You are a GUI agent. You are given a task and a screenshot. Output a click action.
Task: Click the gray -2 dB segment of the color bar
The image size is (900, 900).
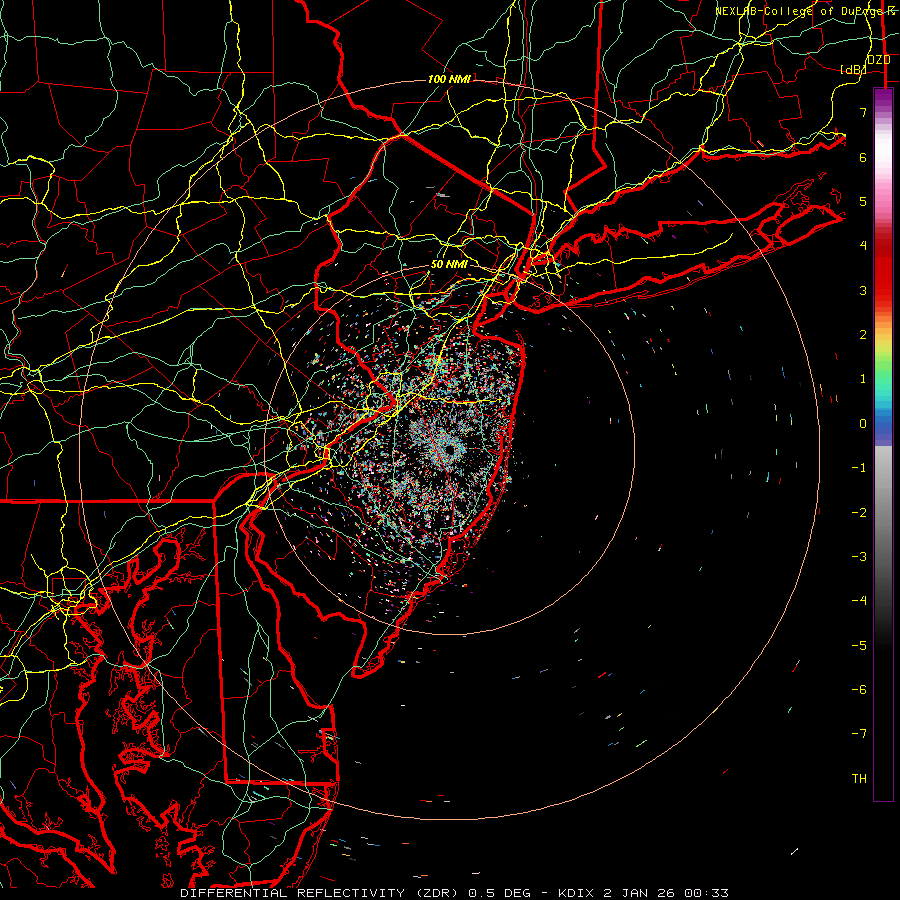click(x=883, y=512)
